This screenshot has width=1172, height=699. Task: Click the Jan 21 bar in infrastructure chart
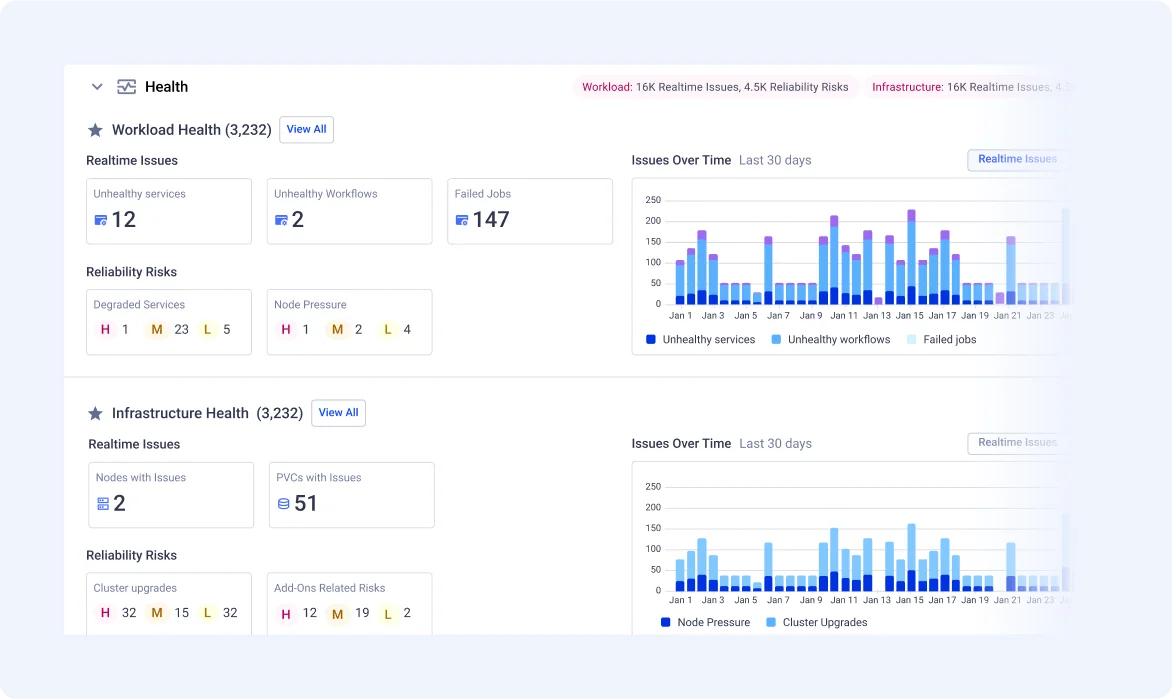(x=1011, y=567)
